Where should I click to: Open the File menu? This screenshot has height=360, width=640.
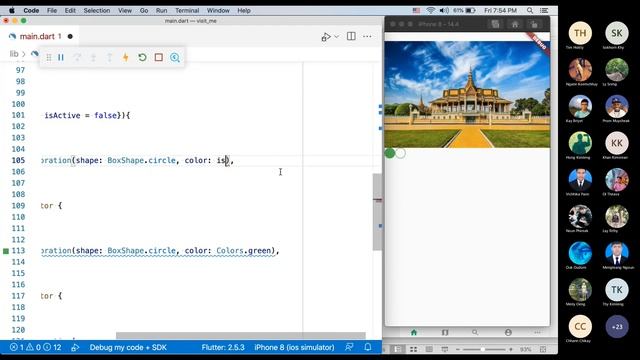tap(52, 11)
